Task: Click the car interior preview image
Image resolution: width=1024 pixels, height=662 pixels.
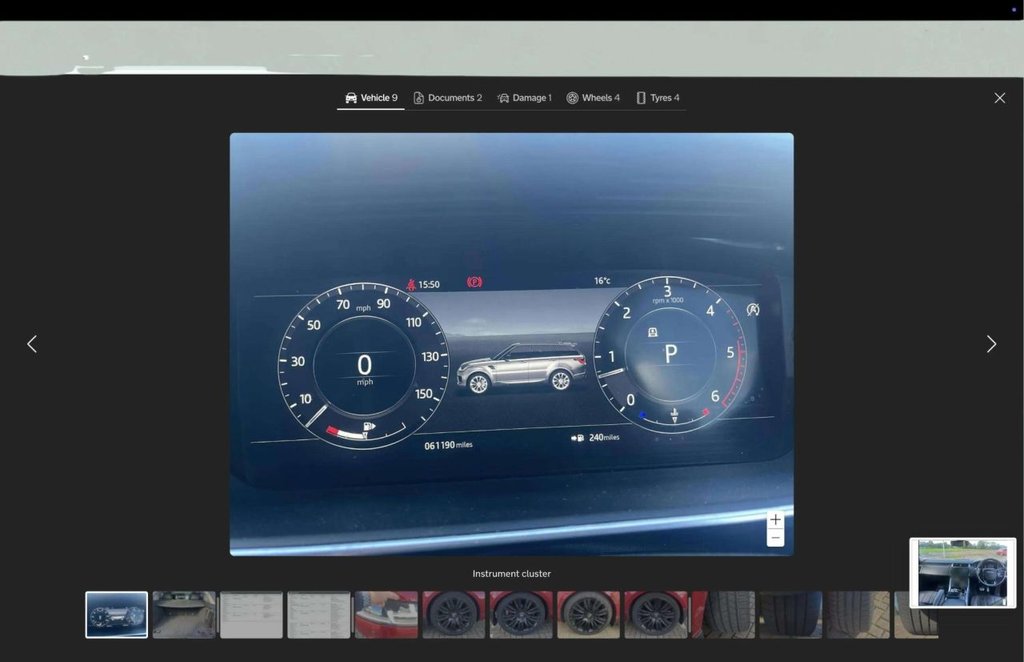Action: pyautogui.click(x=962, y=573)
